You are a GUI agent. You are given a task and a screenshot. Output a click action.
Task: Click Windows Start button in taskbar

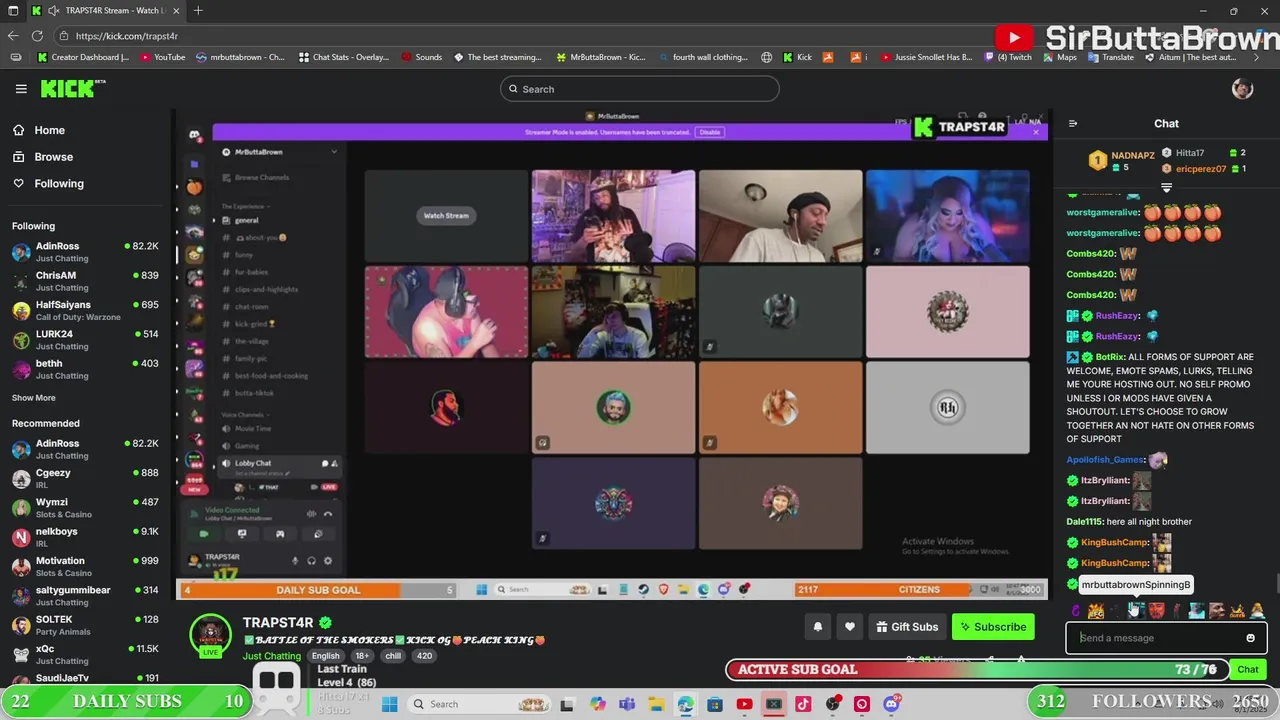(x=389, y=704)
